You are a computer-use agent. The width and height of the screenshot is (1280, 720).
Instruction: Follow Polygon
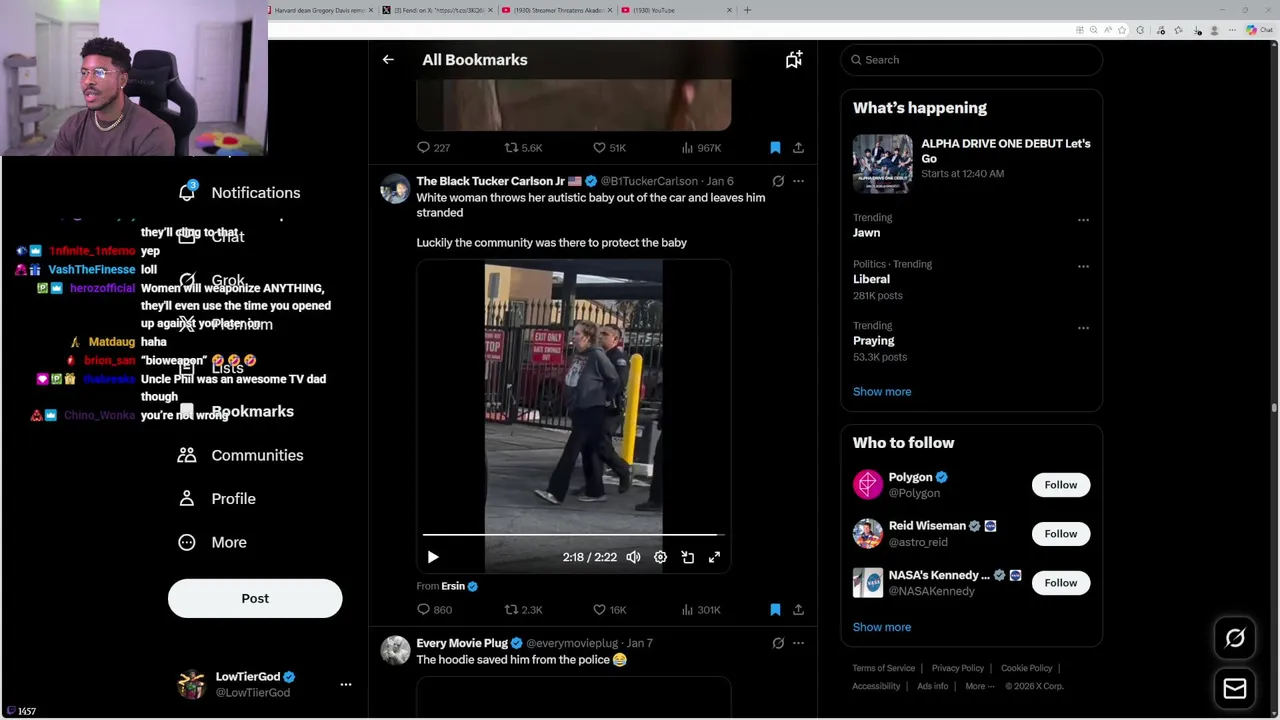click(x=1061, y=485)
